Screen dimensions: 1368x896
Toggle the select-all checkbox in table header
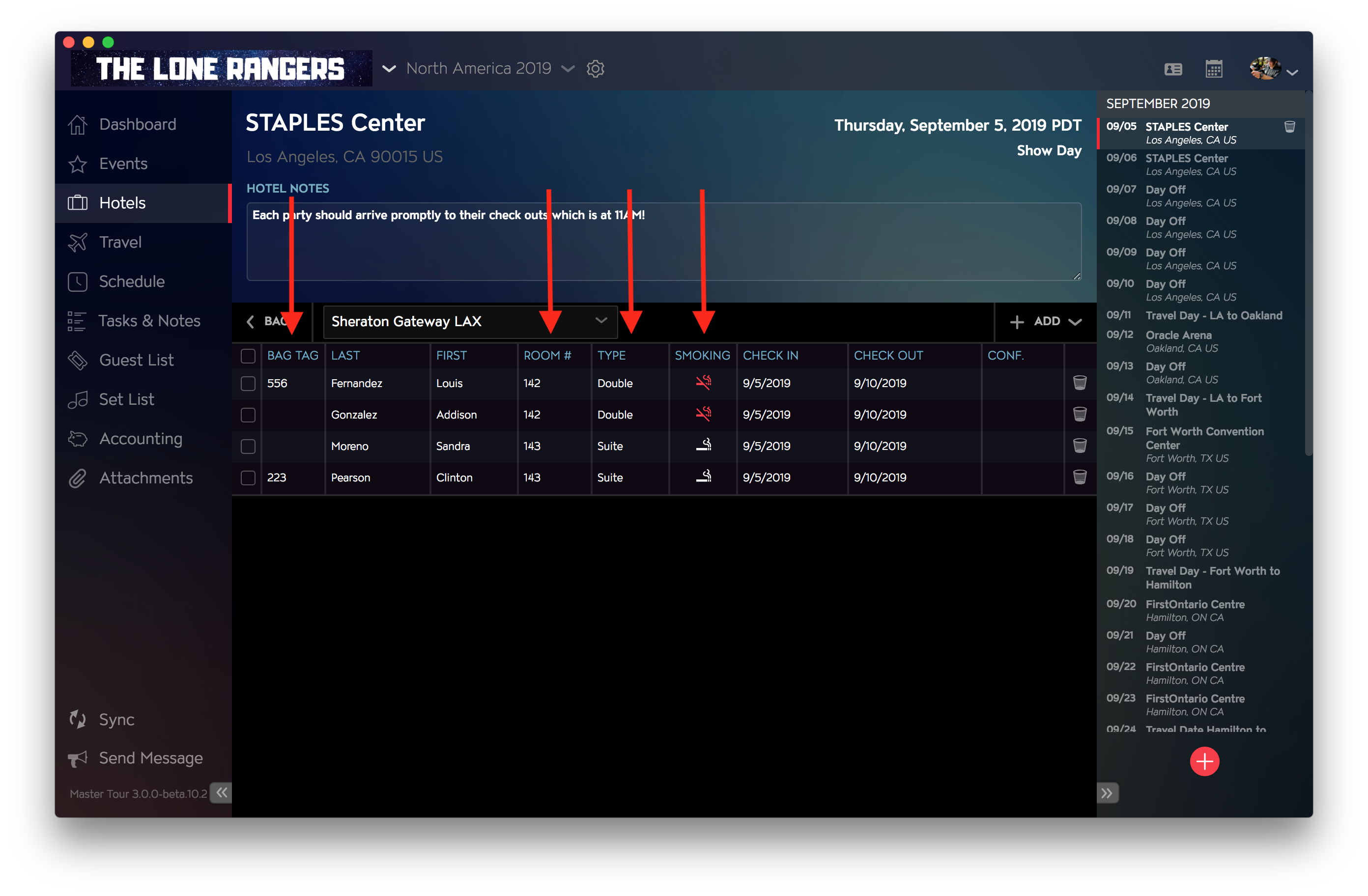coord(248,356)
